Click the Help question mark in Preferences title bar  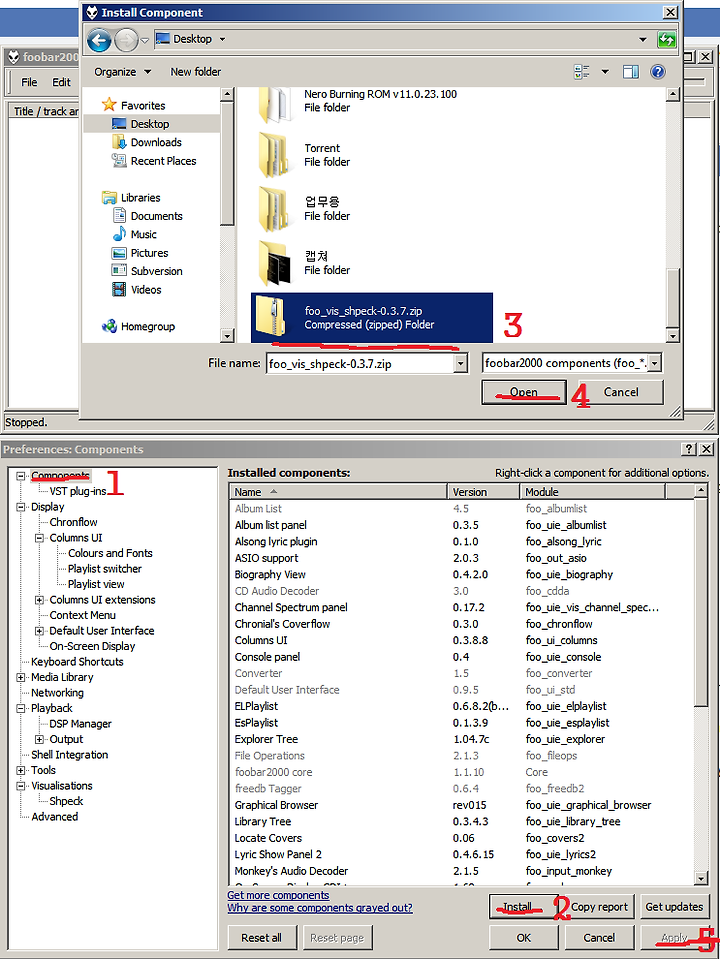[x=689, y=449]
